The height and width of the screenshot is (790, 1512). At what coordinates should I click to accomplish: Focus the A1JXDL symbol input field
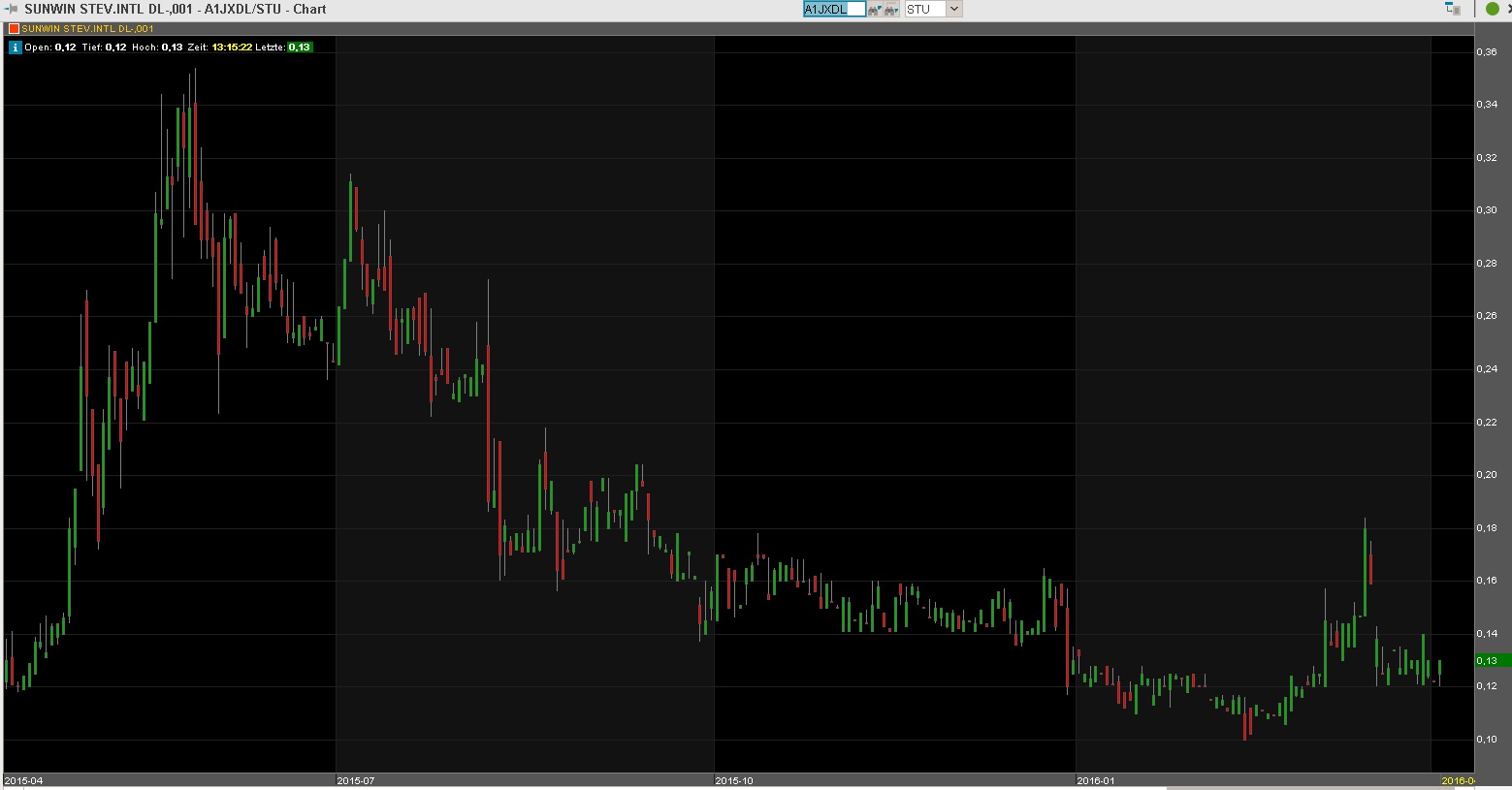pos(834,9)
